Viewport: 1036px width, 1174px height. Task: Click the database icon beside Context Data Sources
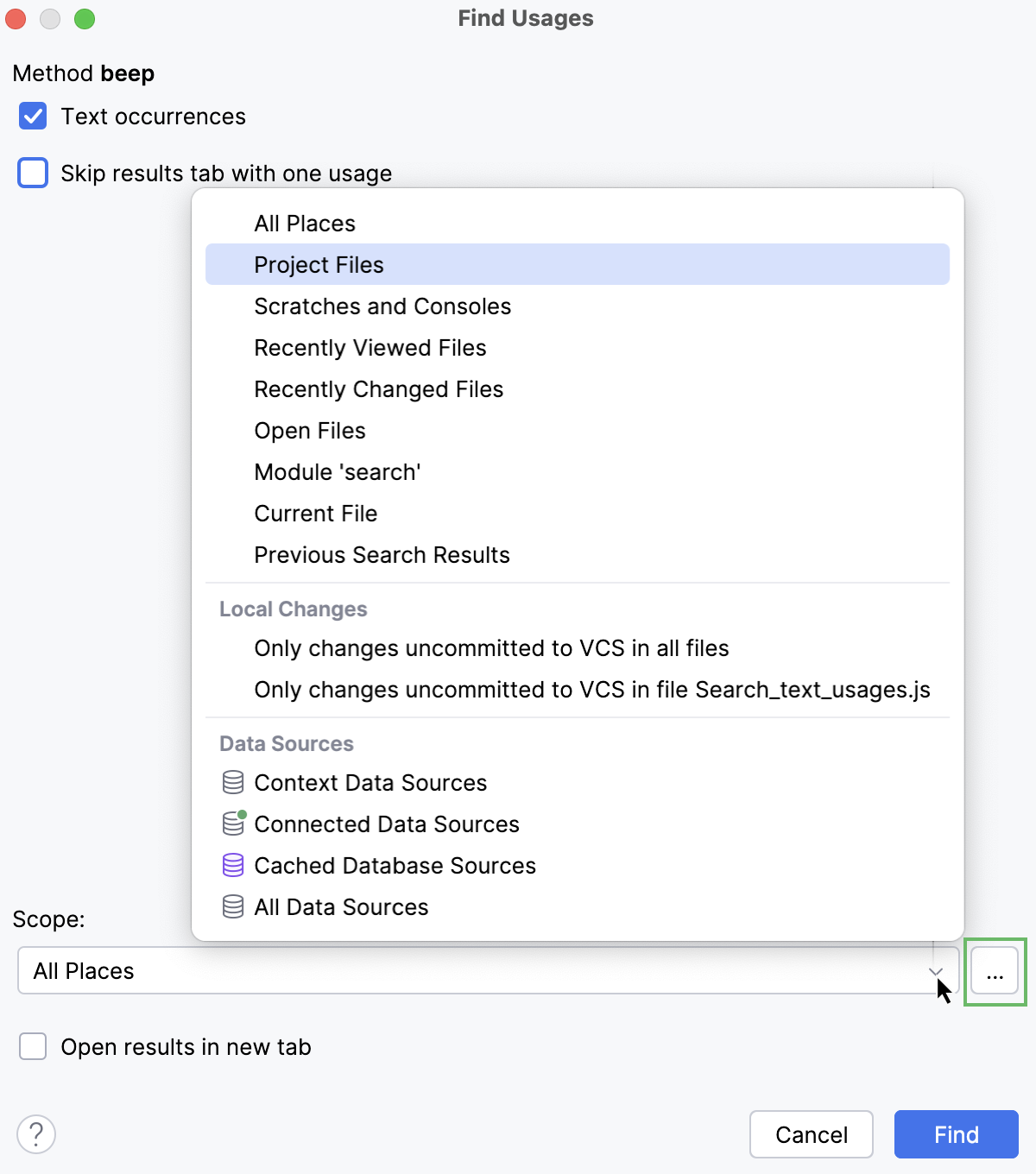click(x=232, y=782)
